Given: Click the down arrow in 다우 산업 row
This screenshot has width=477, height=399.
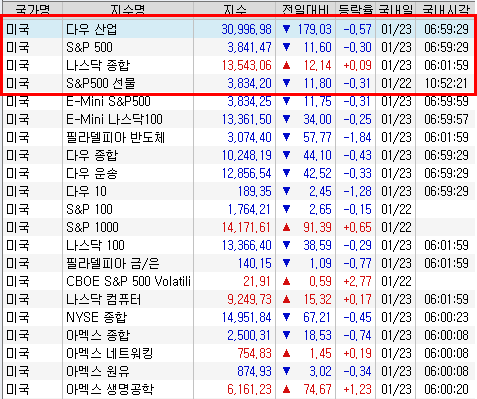Looking at the screenshot, I should click(x=286, y=29).
